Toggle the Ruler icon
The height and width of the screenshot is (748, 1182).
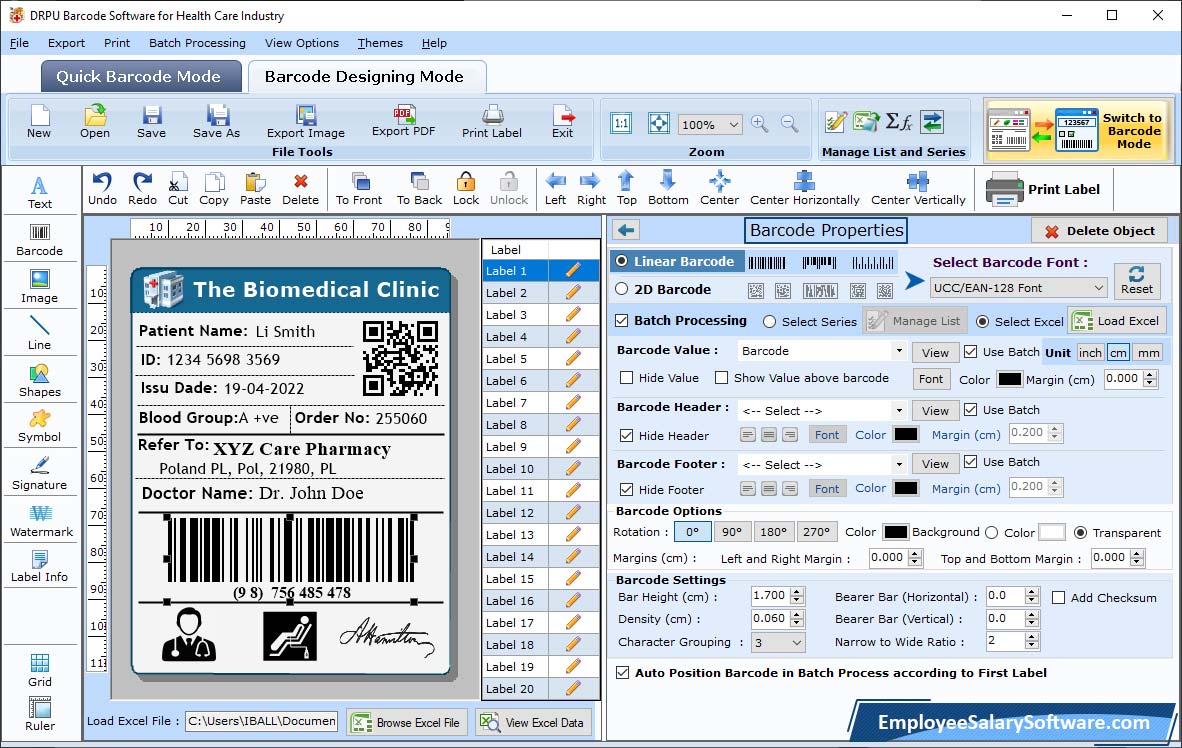pos(40,714)
